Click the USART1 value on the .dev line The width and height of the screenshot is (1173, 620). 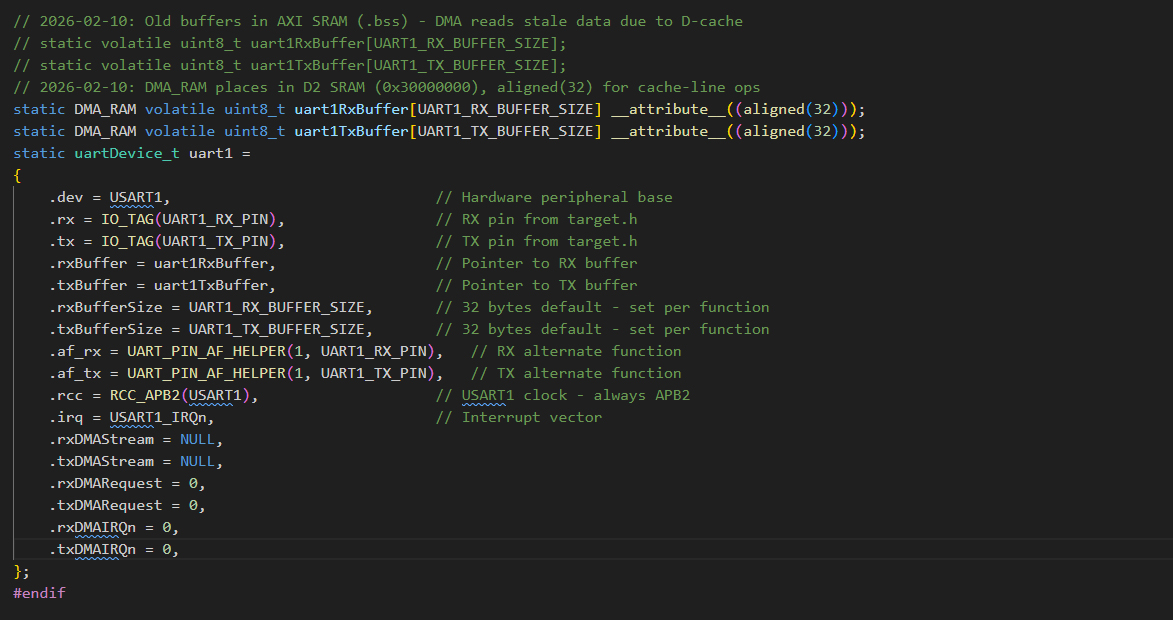(x=140, y=197)
